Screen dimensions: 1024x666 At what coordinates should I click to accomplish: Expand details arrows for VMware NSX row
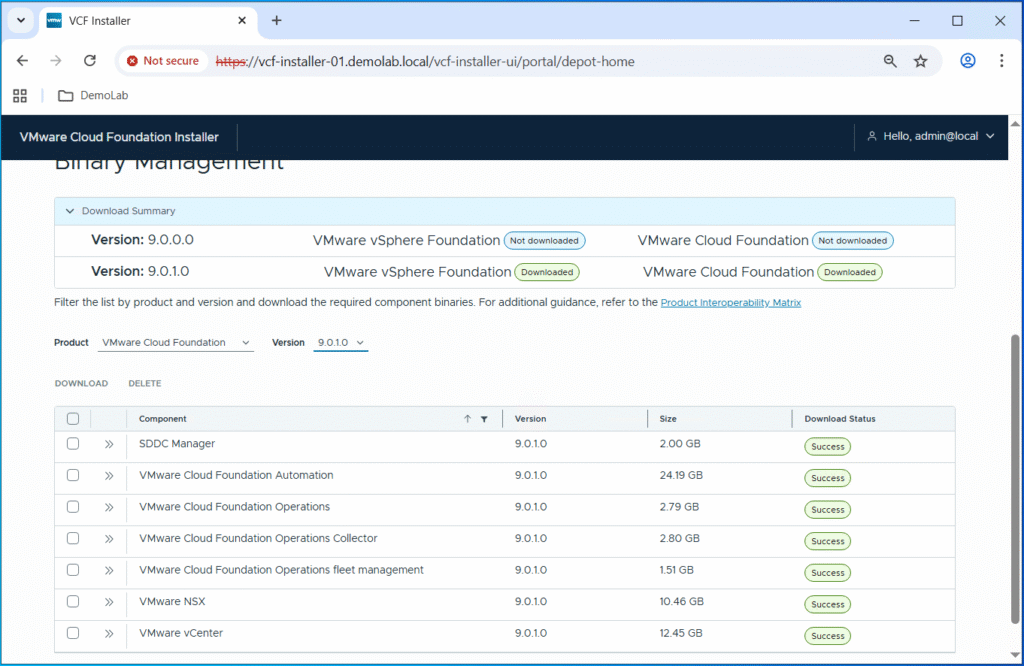click(x=109, y=602)
